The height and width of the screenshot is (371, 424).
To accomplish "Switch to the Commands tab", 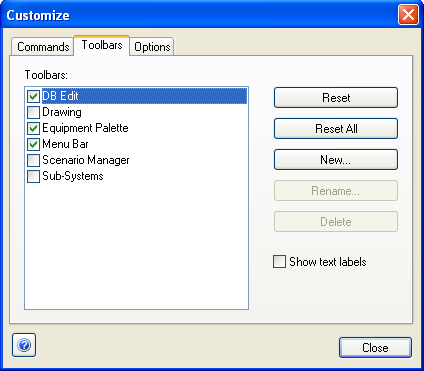I will click(43, 47).
